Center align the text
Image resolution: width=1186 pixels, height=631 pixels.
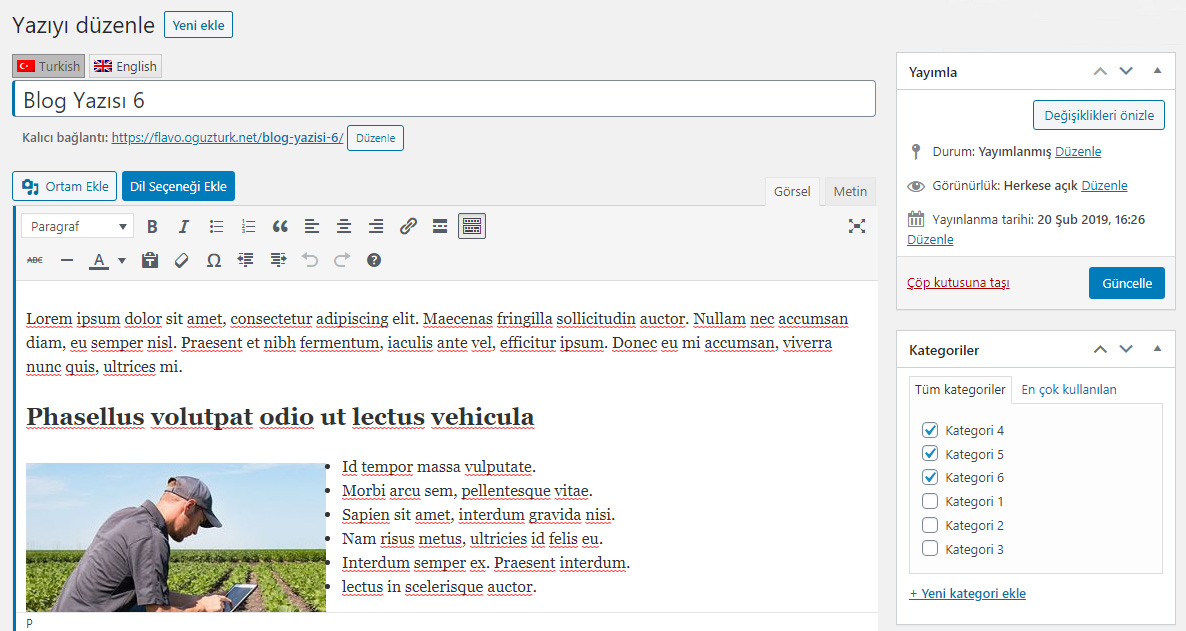(x=344, y=226)
